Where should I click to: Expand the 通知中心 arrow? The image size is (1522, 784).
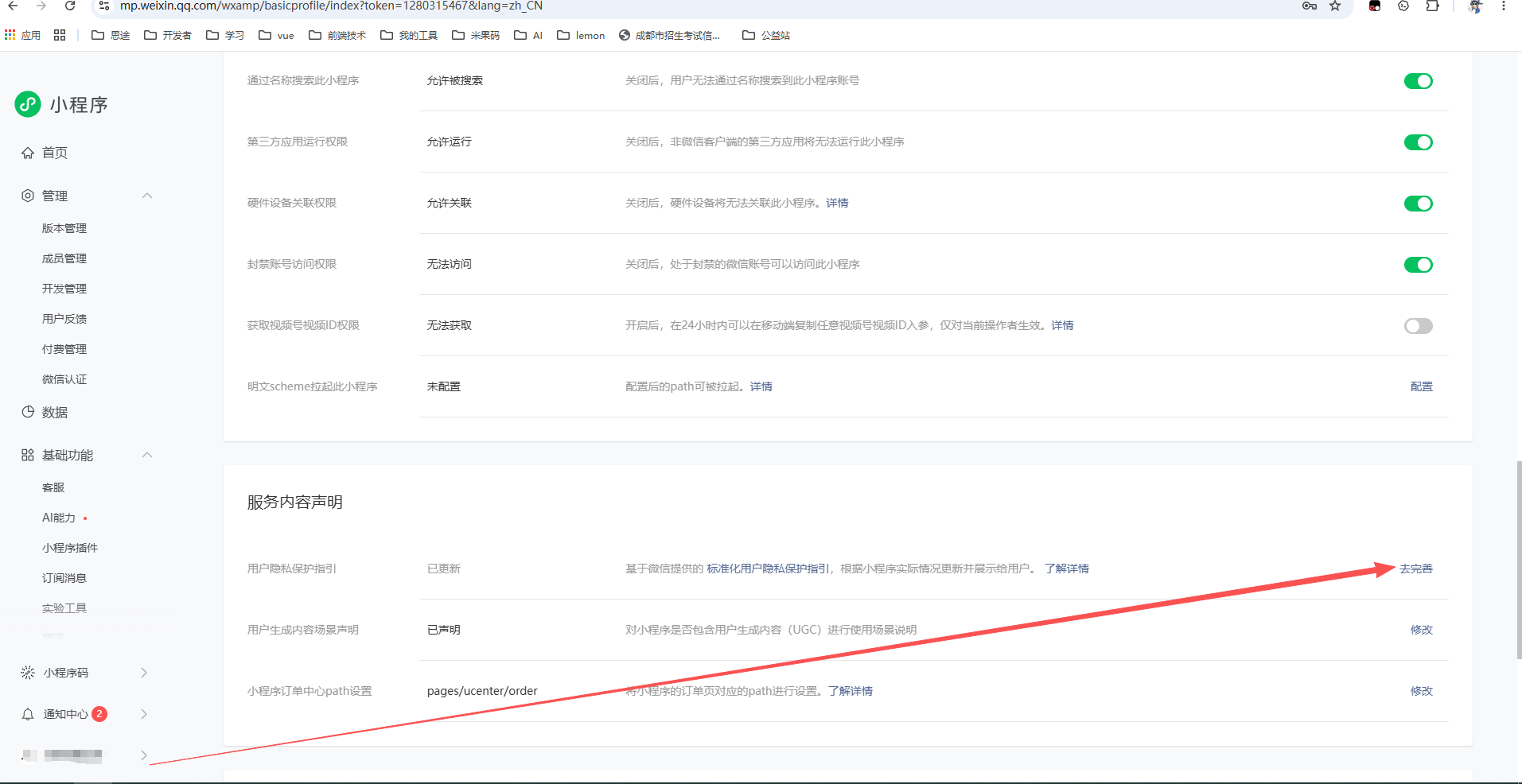[144, 714]
